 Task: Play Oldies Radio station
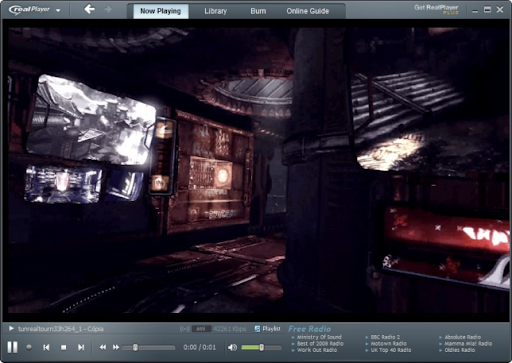[x=460, y=350]
